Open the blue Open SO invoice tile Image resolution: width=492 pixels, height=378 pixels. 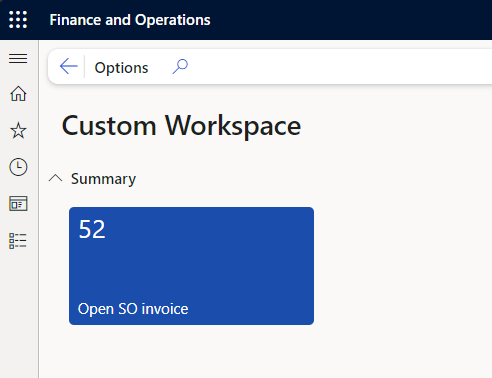point(191,266)
